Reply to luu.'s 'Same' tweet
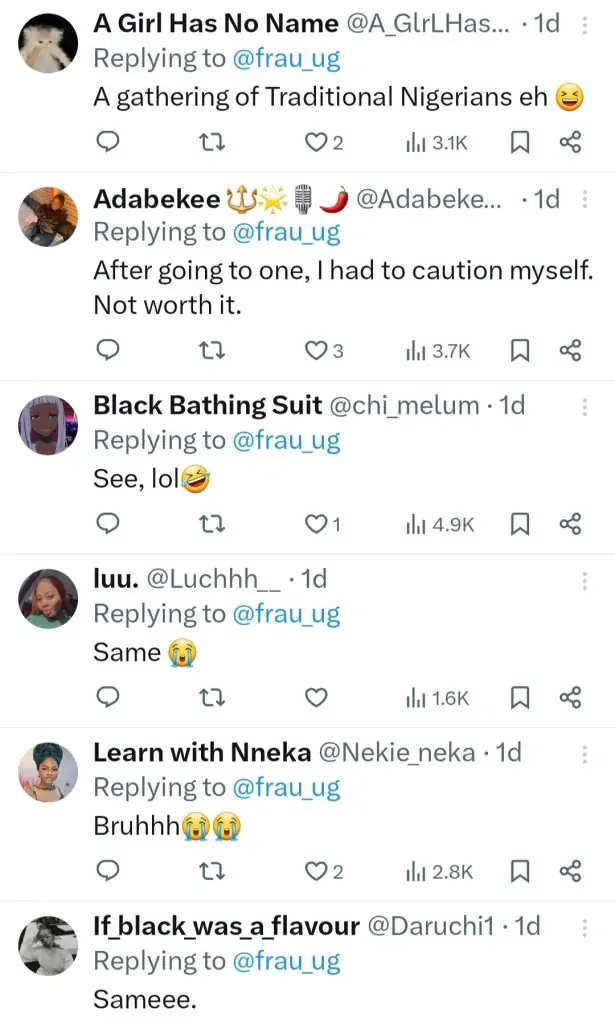Screen dimensions: 615x1024 [107, 697]
